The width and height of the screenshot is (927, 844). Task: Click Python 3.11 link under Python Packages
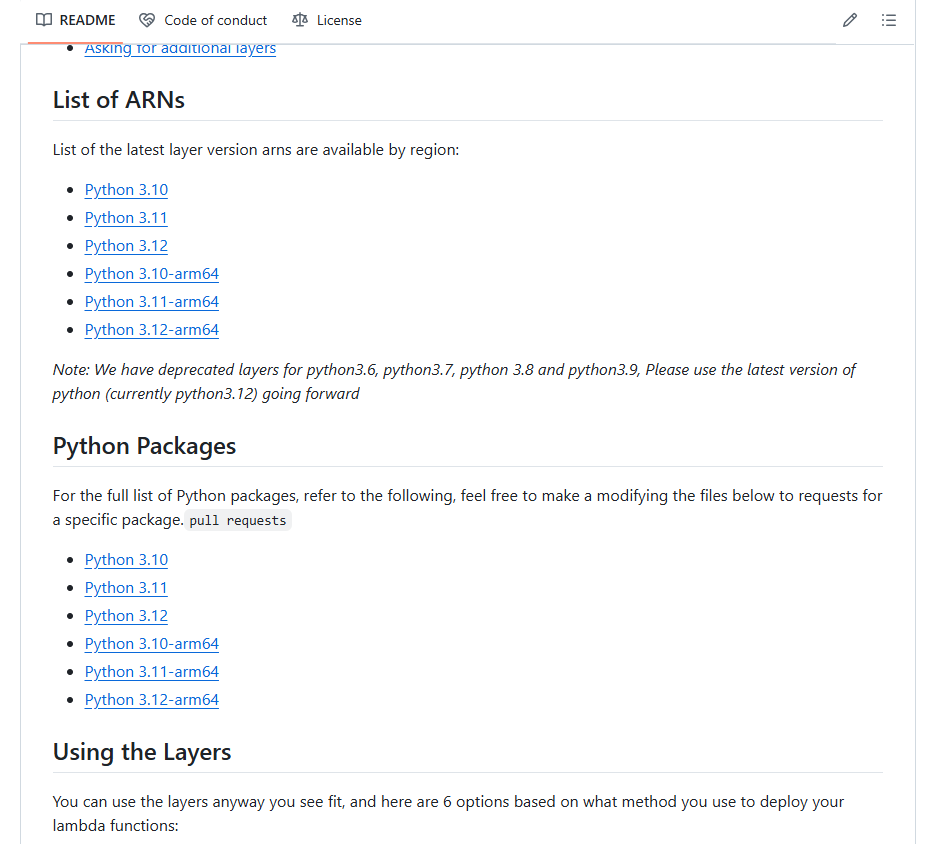[x=126, y=588]
